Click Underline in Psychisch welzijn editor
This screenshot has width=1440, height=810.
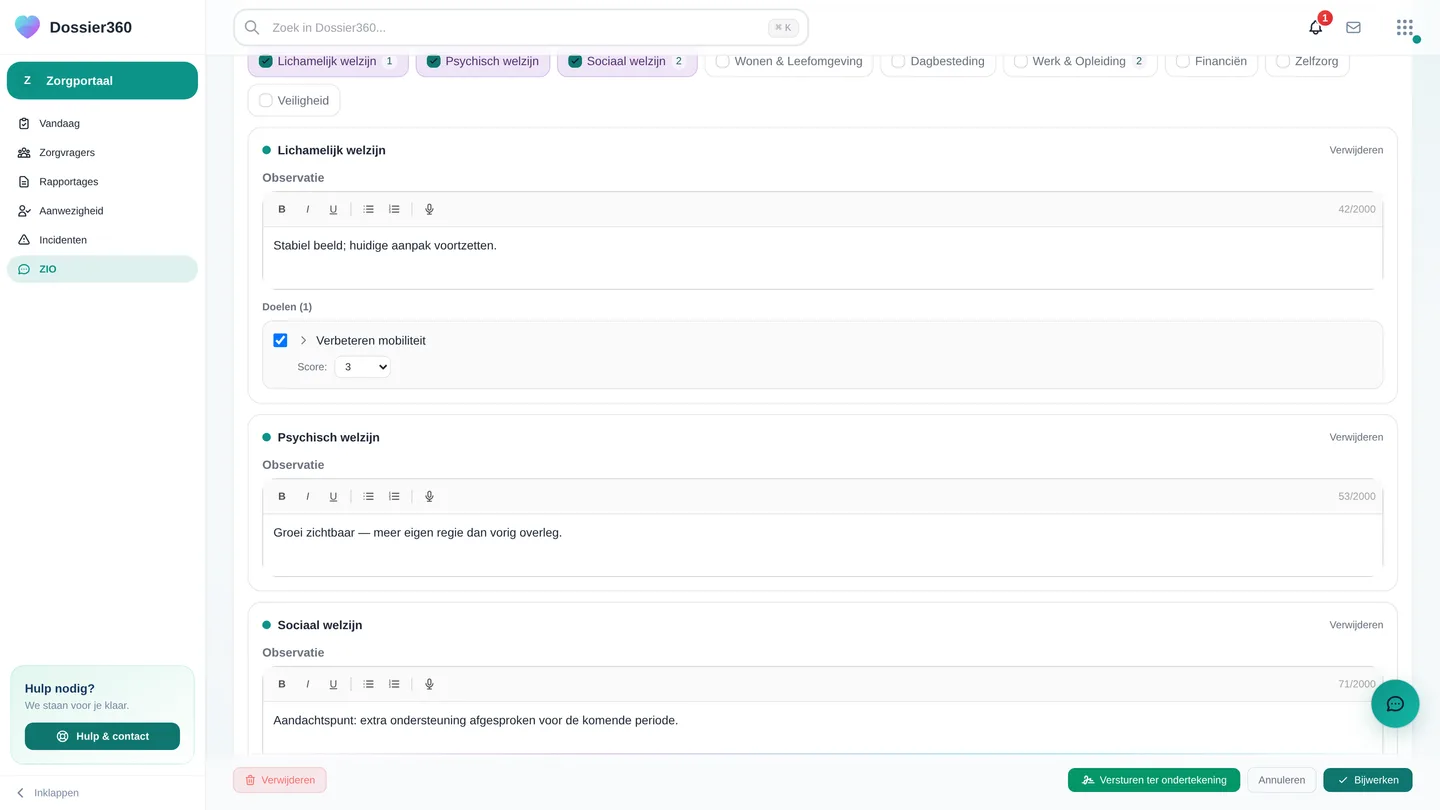333,496
